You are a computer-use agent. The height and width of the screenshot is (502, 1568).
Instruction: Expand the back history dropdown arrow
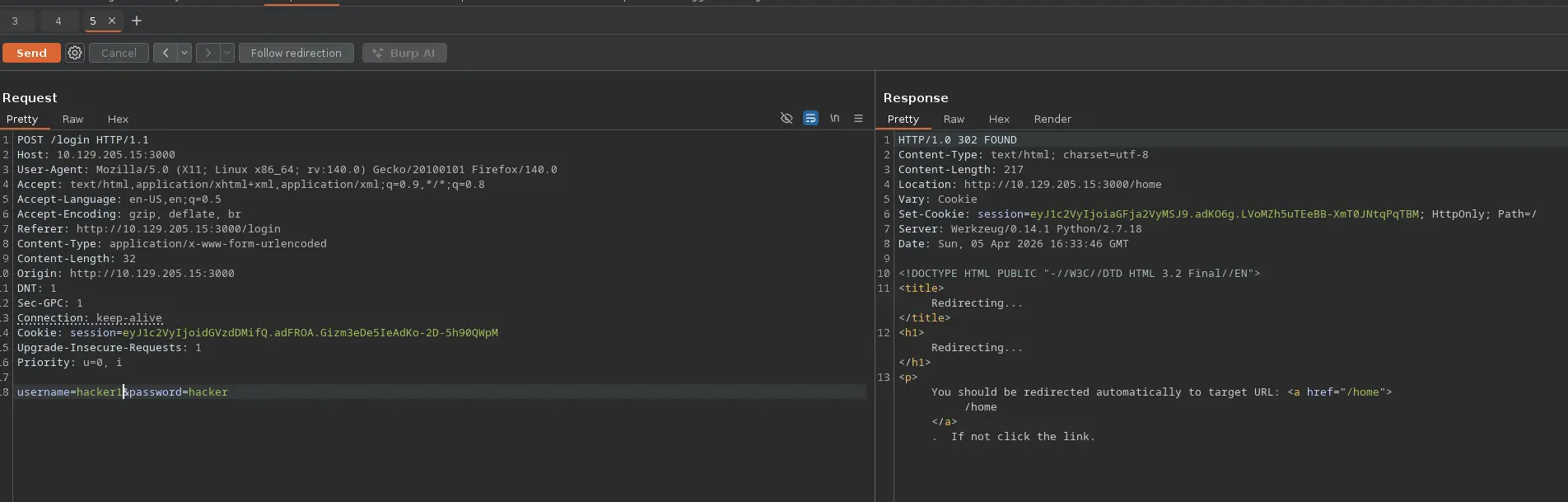click(x=184, y=53)
